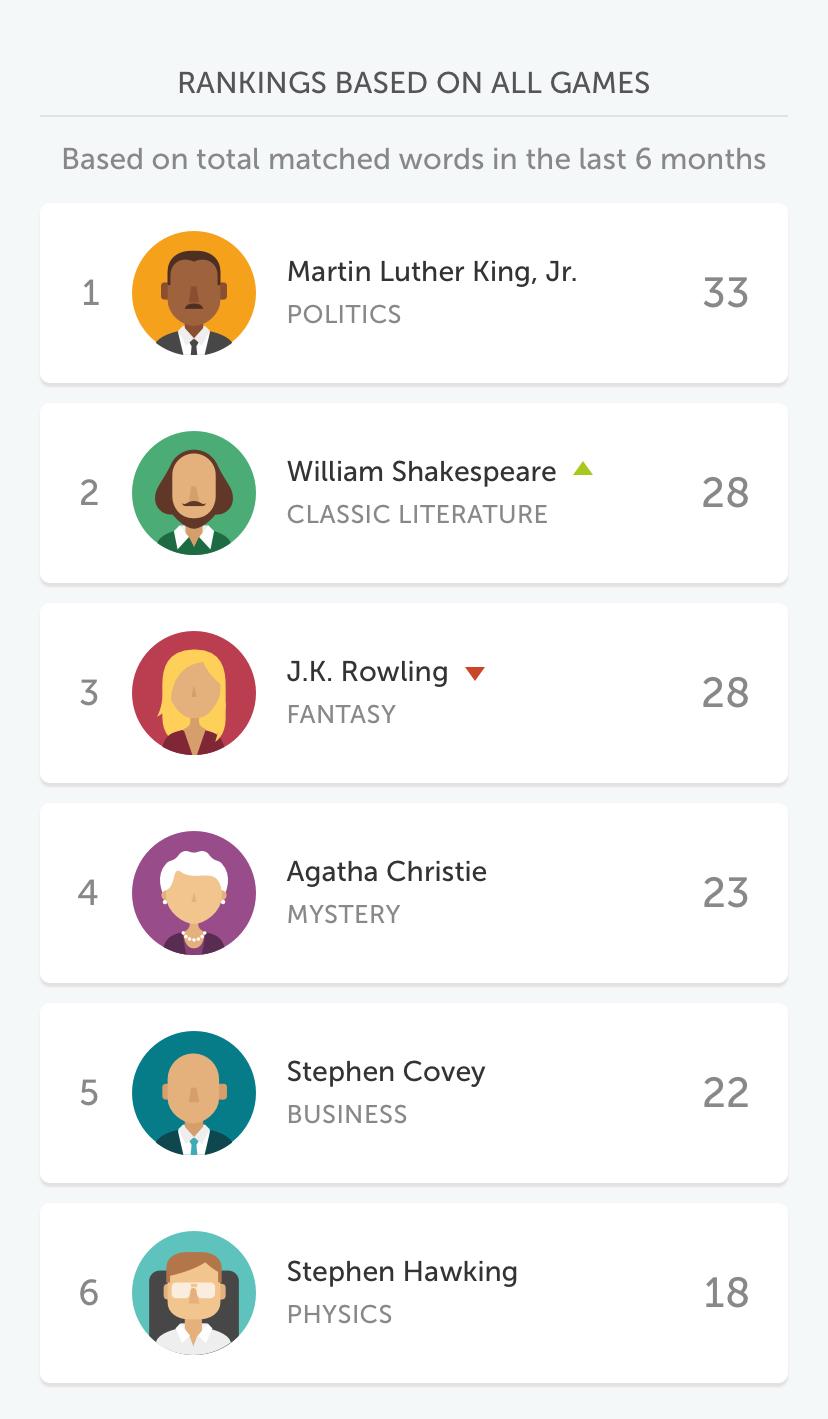Click red down arrow beside Rowling
Image resolution: width=828 pixels, height=1419 pixels.
tap(475, 673)
